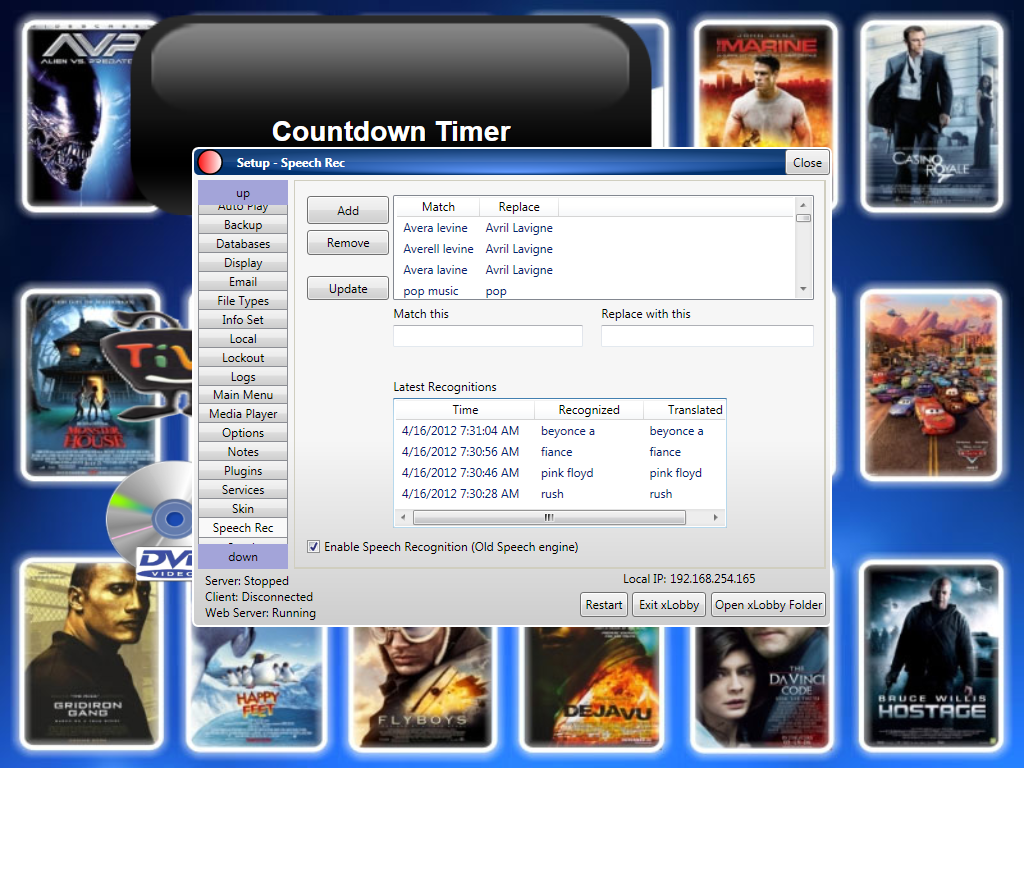Open the Skin setup section
The image size is (1024, 873).
(x=243, y=508)
